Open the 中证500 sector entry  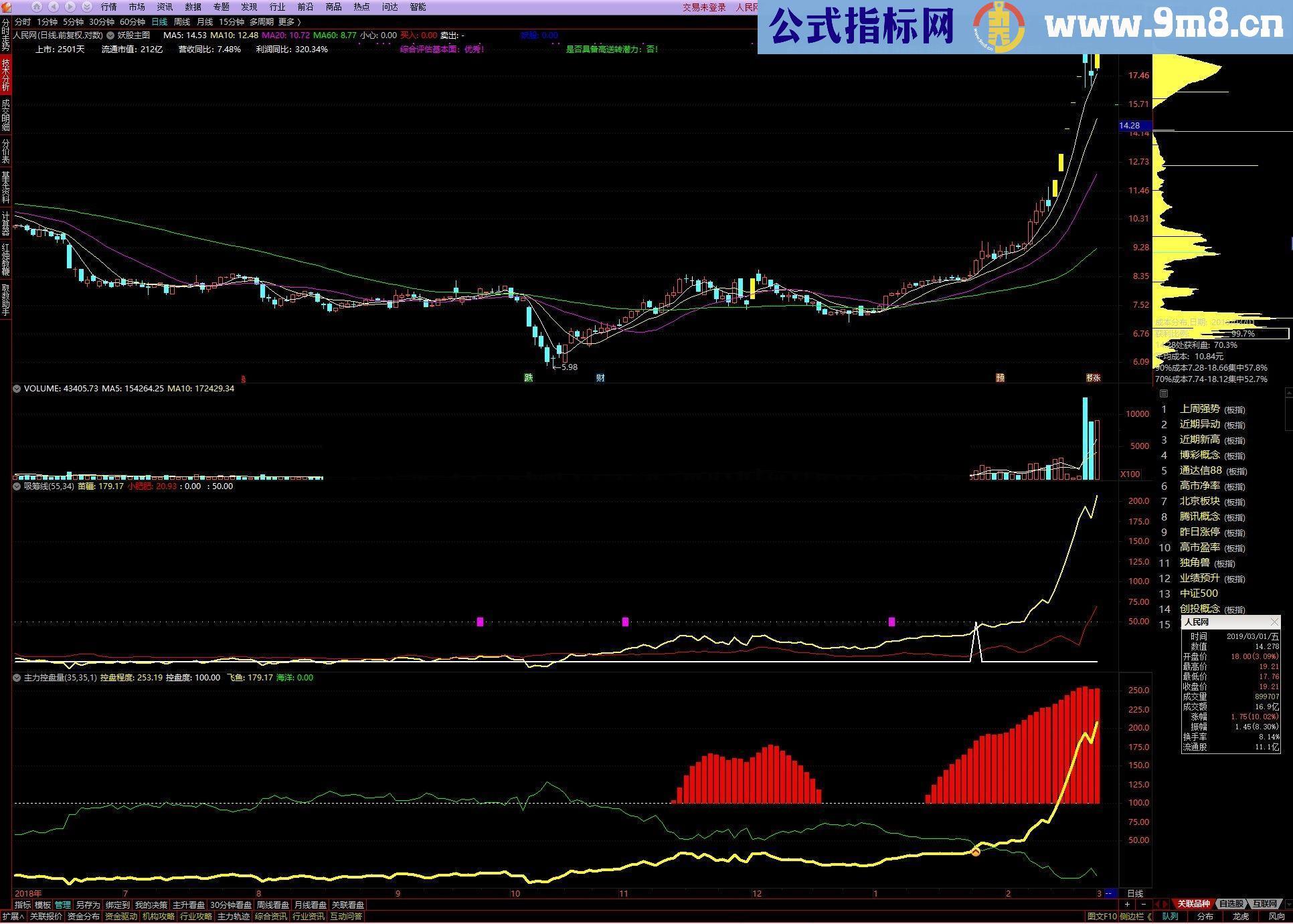[1199, 593]
